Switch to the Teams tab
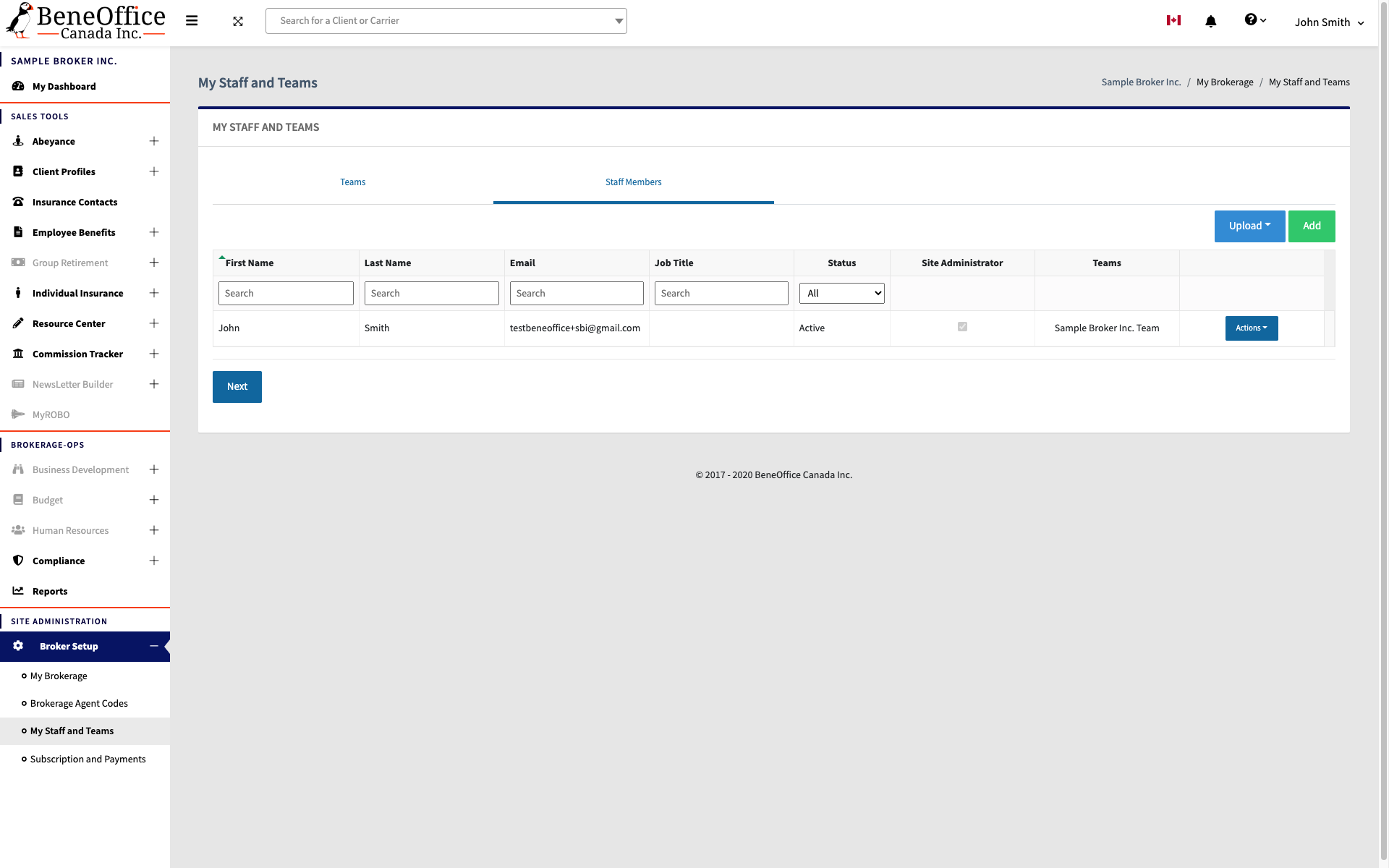Image resolution: width=1389 pixels, height=868 pixels. (x=353, y=182)
